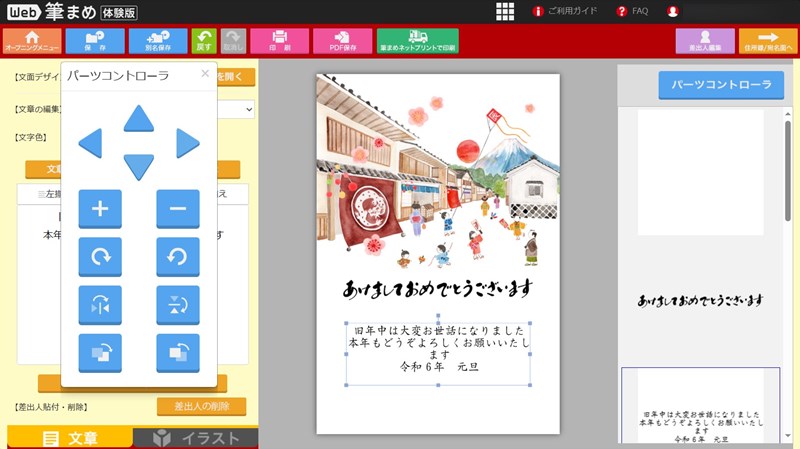
Task: Click the blue パーツコントローラ button
Action: (x=721, y=85)
